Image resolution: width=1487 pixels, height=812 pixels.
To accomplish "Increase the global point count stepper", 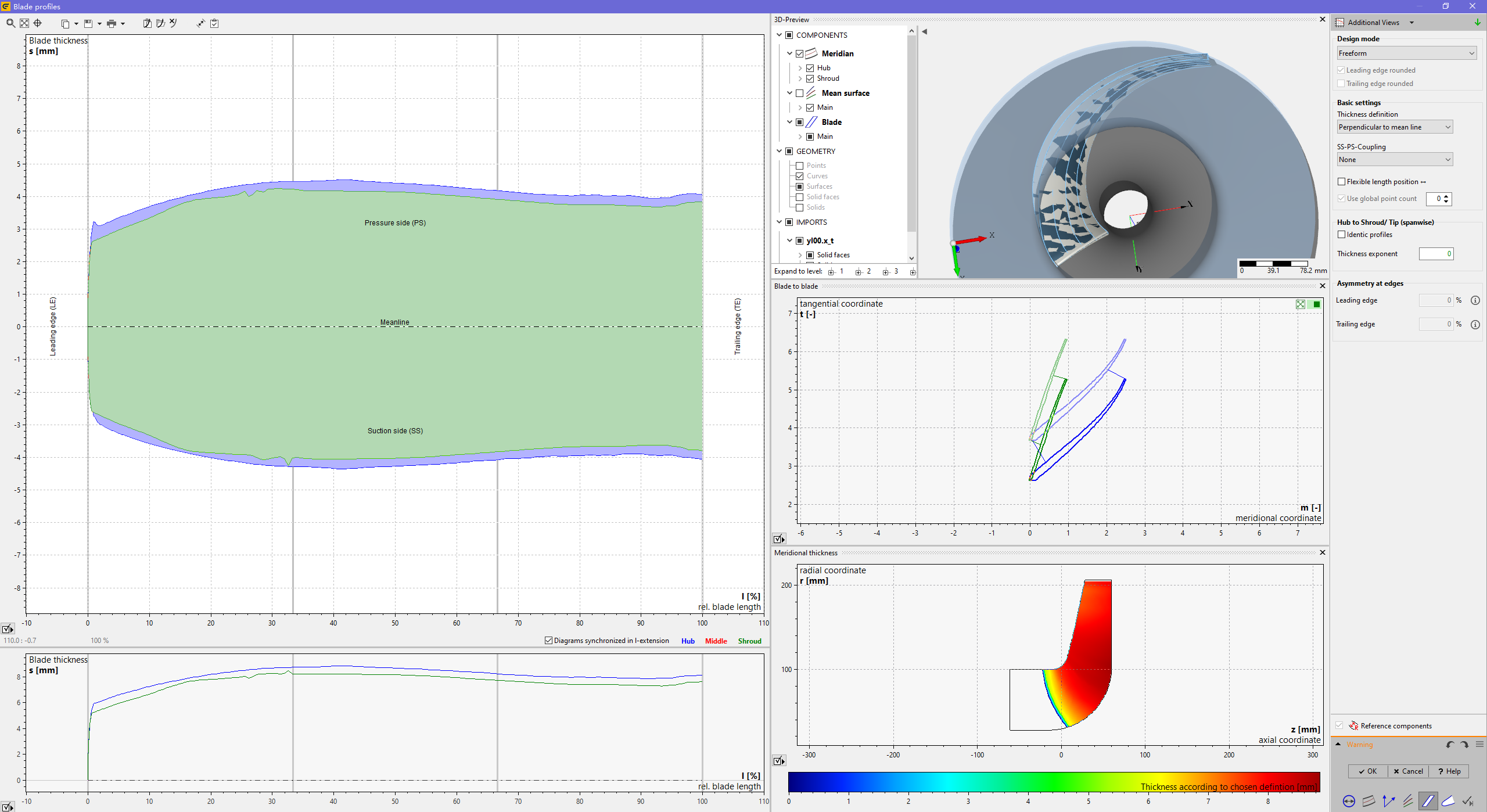I will click(1446, 196).
